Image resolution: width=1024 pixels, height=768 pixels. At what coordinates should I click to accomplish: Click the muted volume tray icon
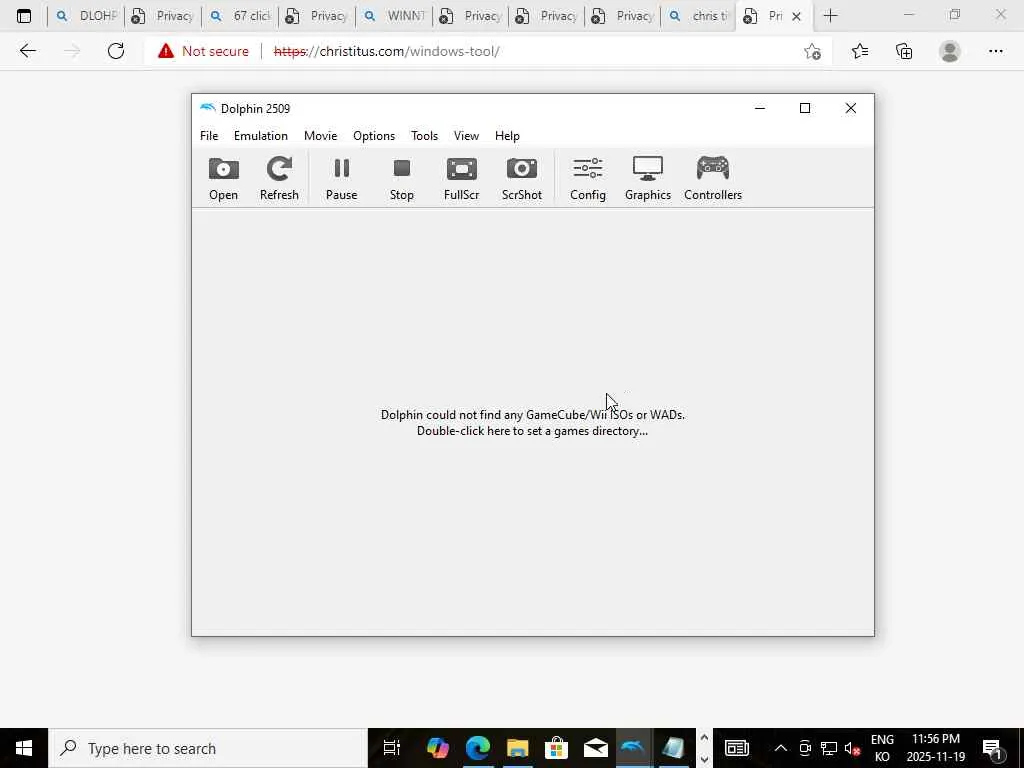pos(852,748)
